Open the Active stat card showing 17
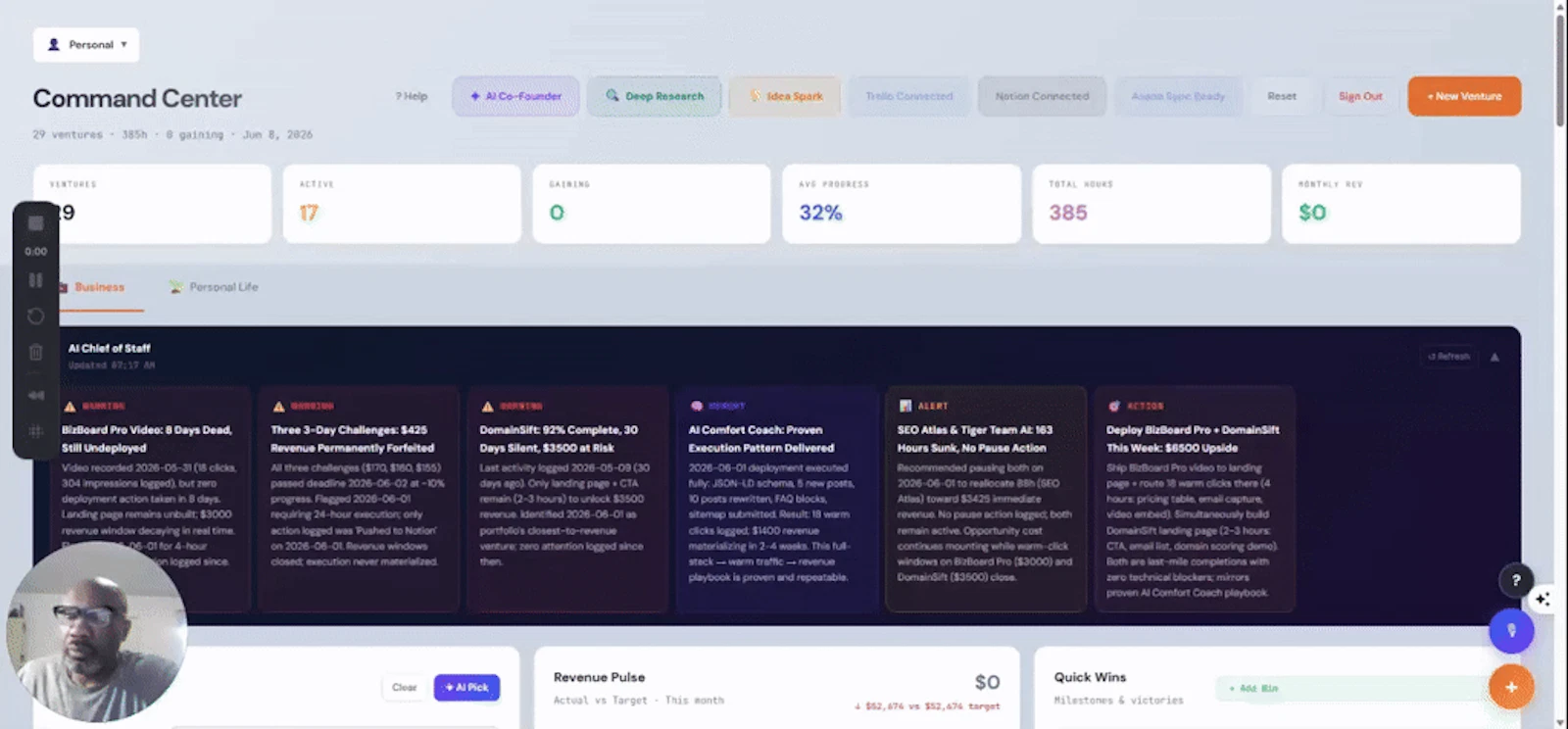The height and width of the screenshot is (729, 1568). click(x=402, y=204)
